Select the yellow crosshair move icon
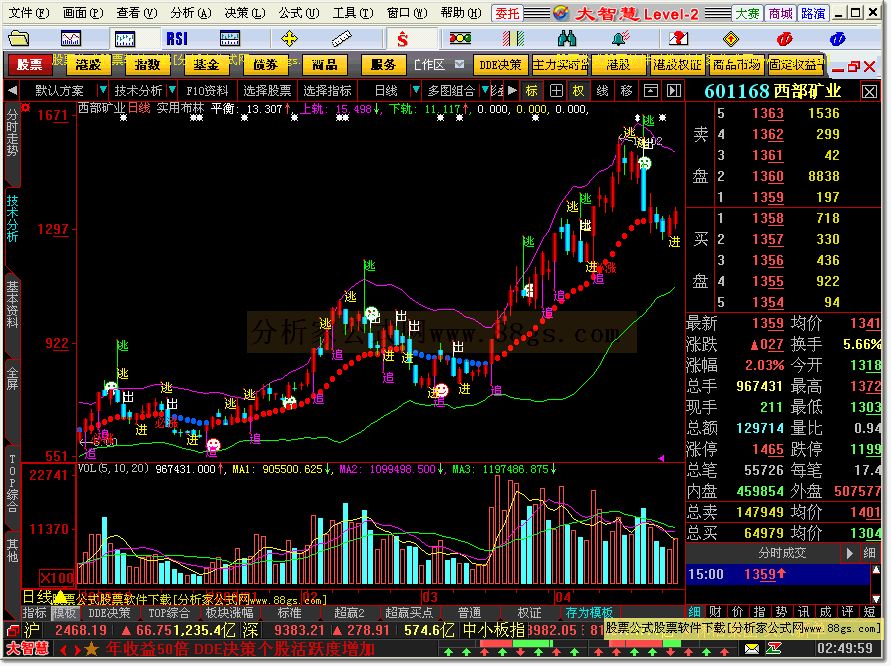 (x=289, y=39)
